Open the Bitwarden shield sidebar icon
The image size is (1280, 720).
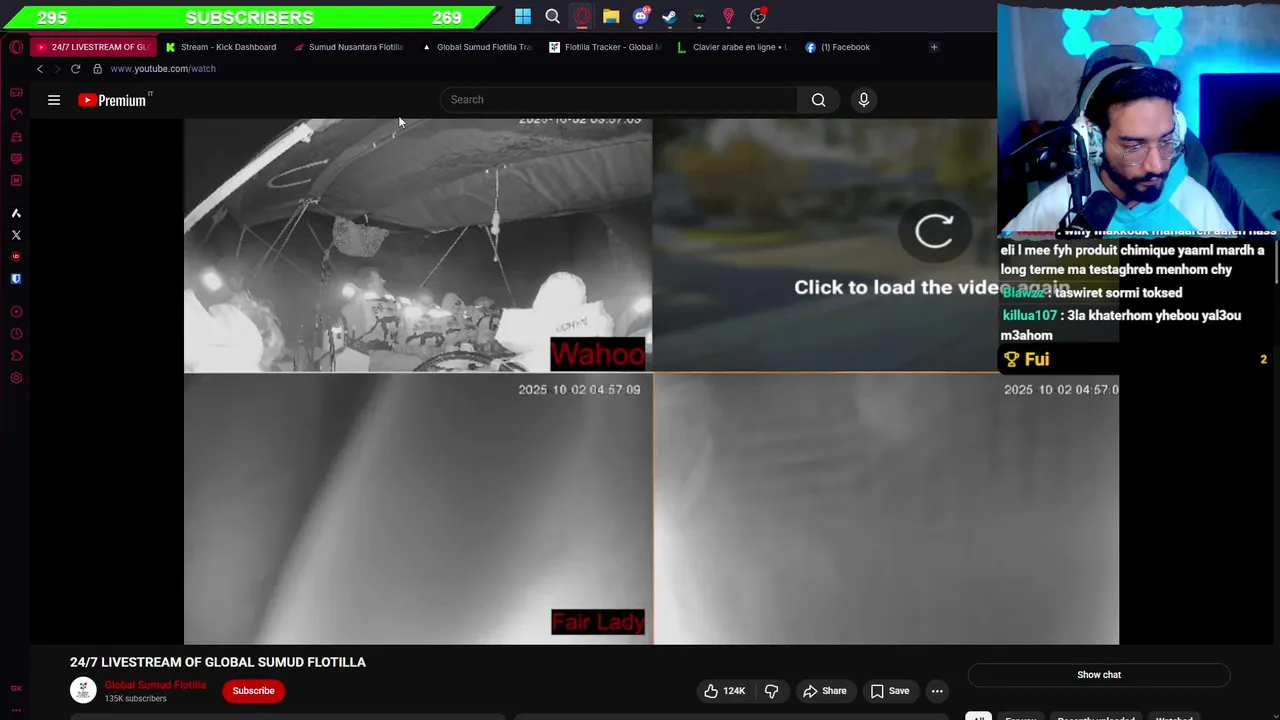[16, 279]
